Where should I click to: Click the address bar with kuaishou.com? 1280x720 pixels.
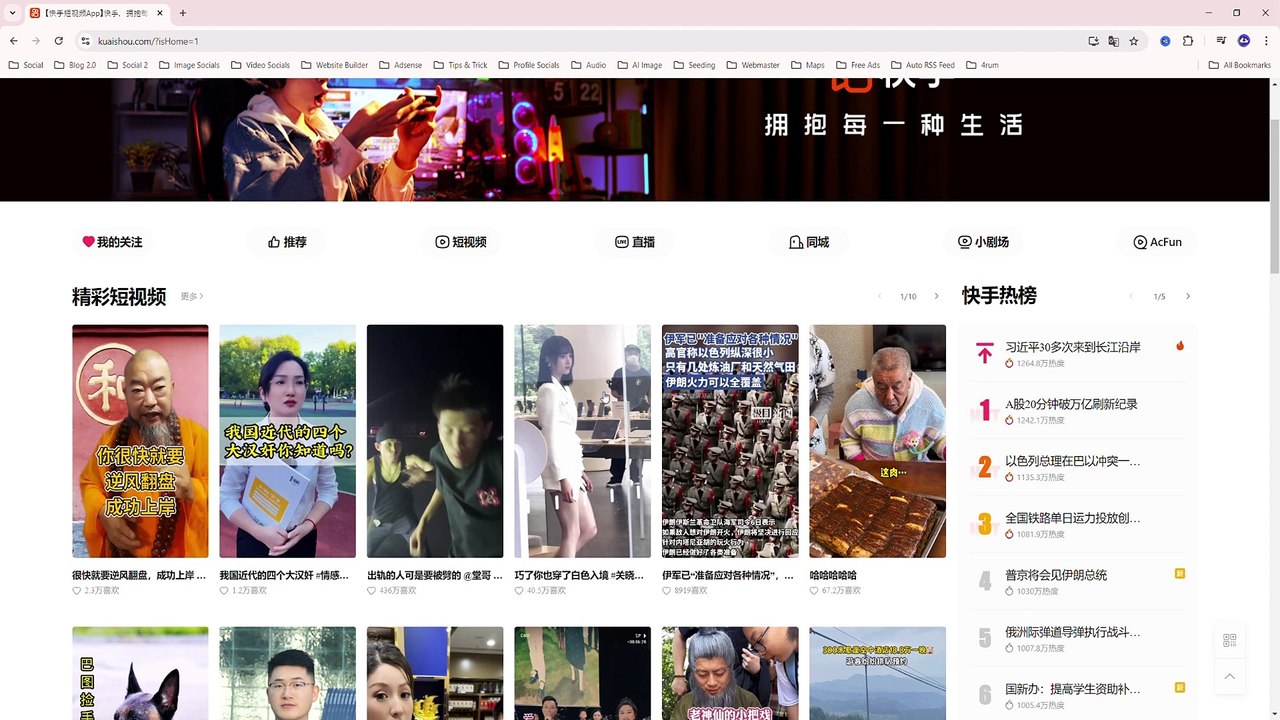pos(580,41)
